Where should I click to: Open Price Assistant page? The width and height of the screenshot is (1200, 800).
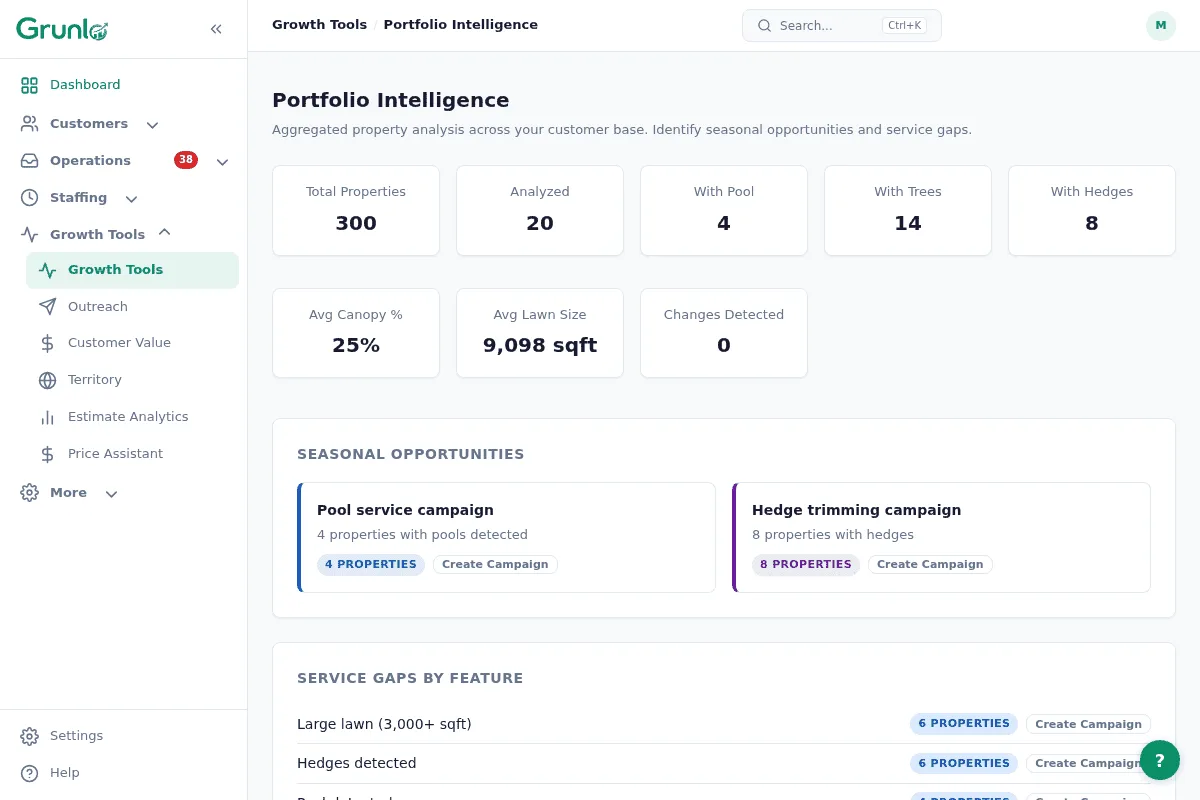(x=132, y=454)
